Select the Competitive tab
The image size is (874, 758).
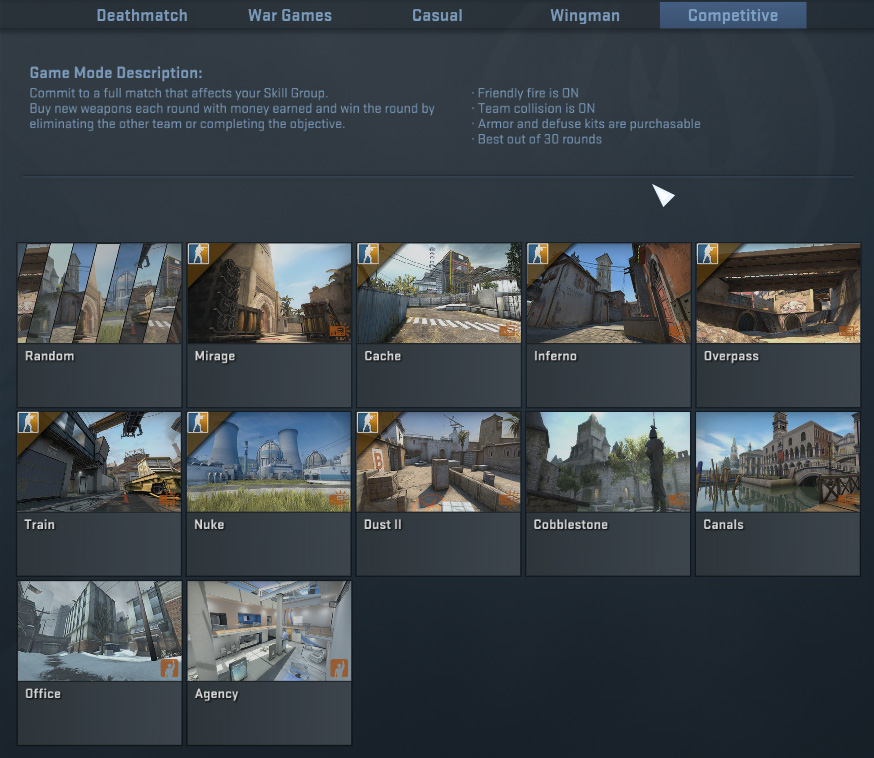pyautogui.click(x=733, y=15)
